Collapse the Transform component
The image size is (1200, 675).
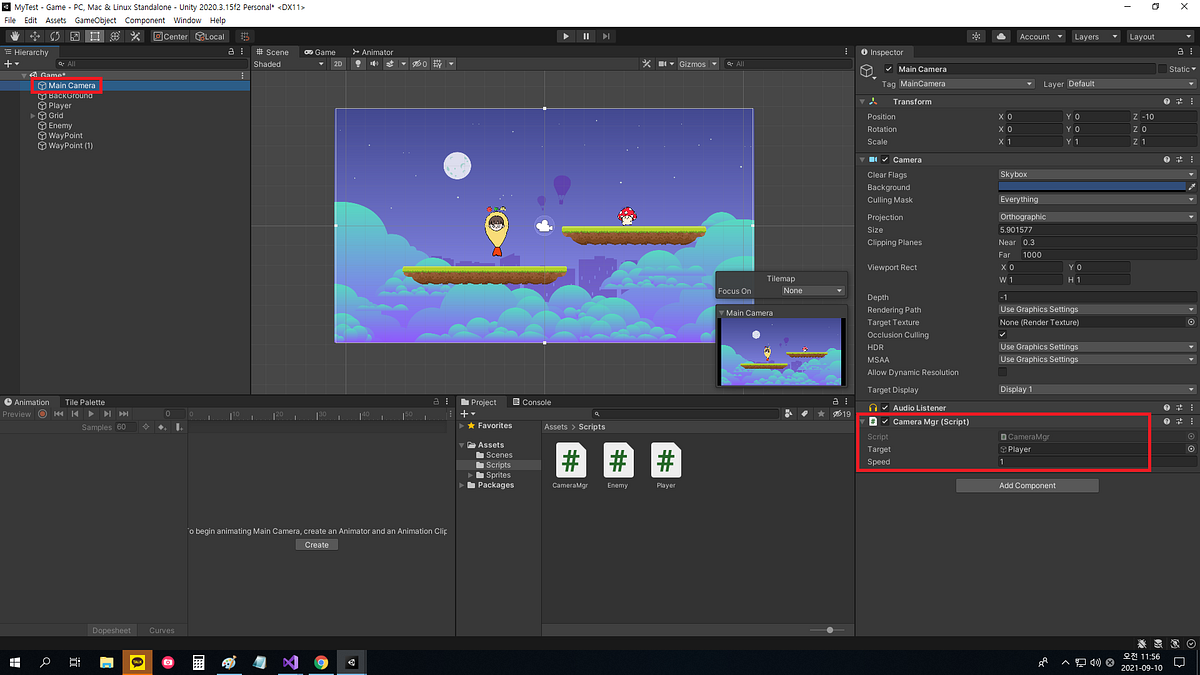(864, 101)
